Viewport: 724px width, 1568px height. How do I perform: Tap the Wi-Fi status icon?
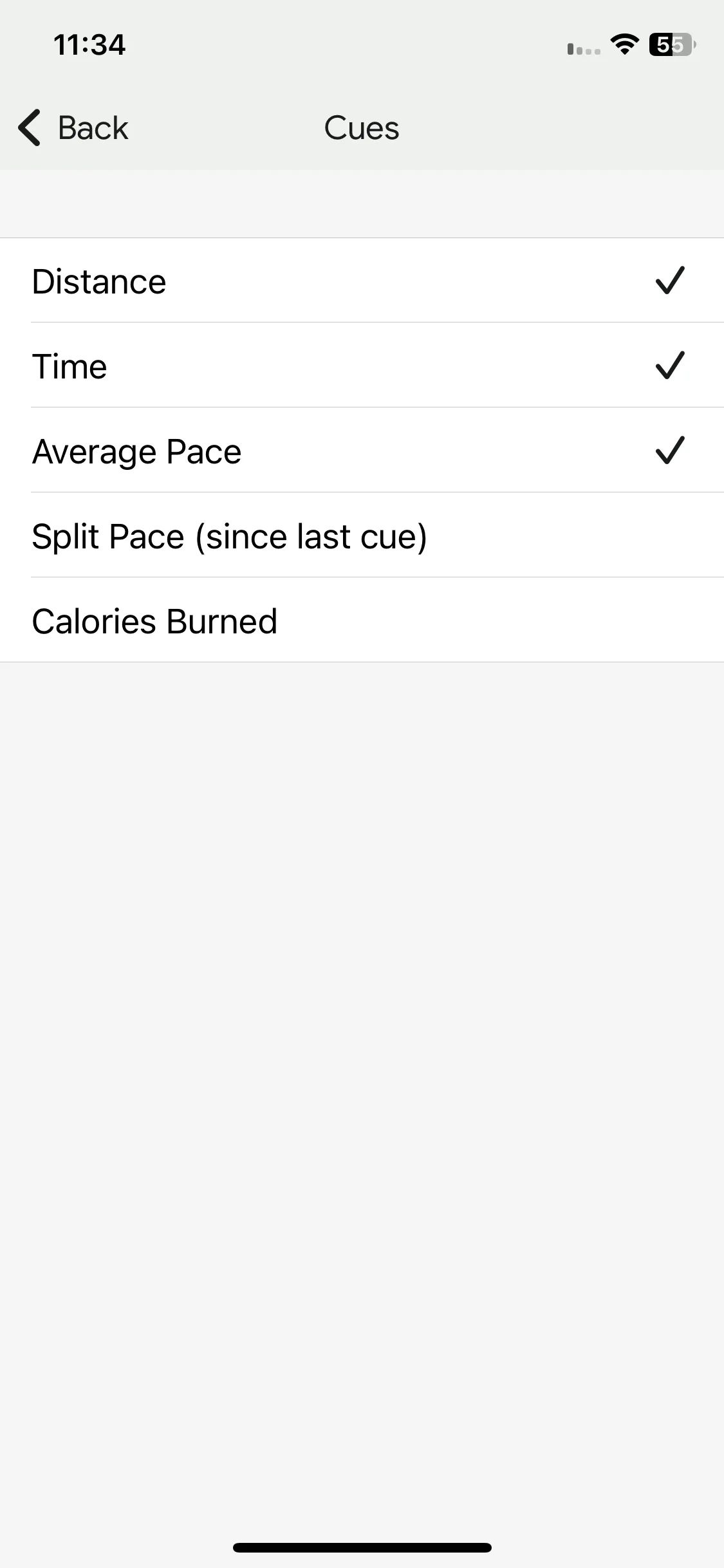point(624,44)
